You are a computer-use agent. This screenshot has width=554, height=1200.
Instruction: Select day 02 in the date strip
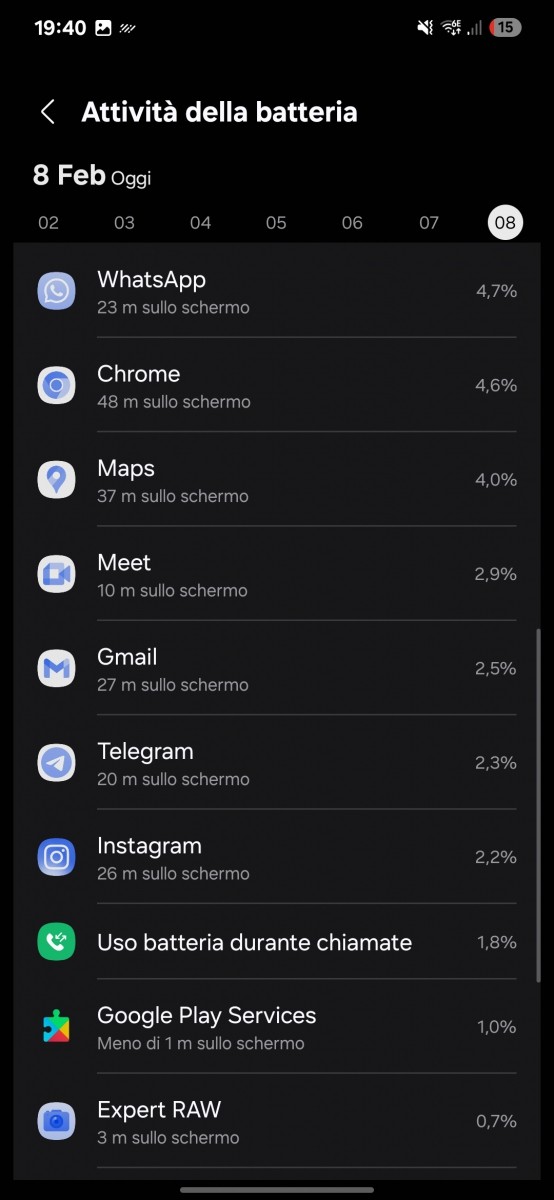coord(48,222)
